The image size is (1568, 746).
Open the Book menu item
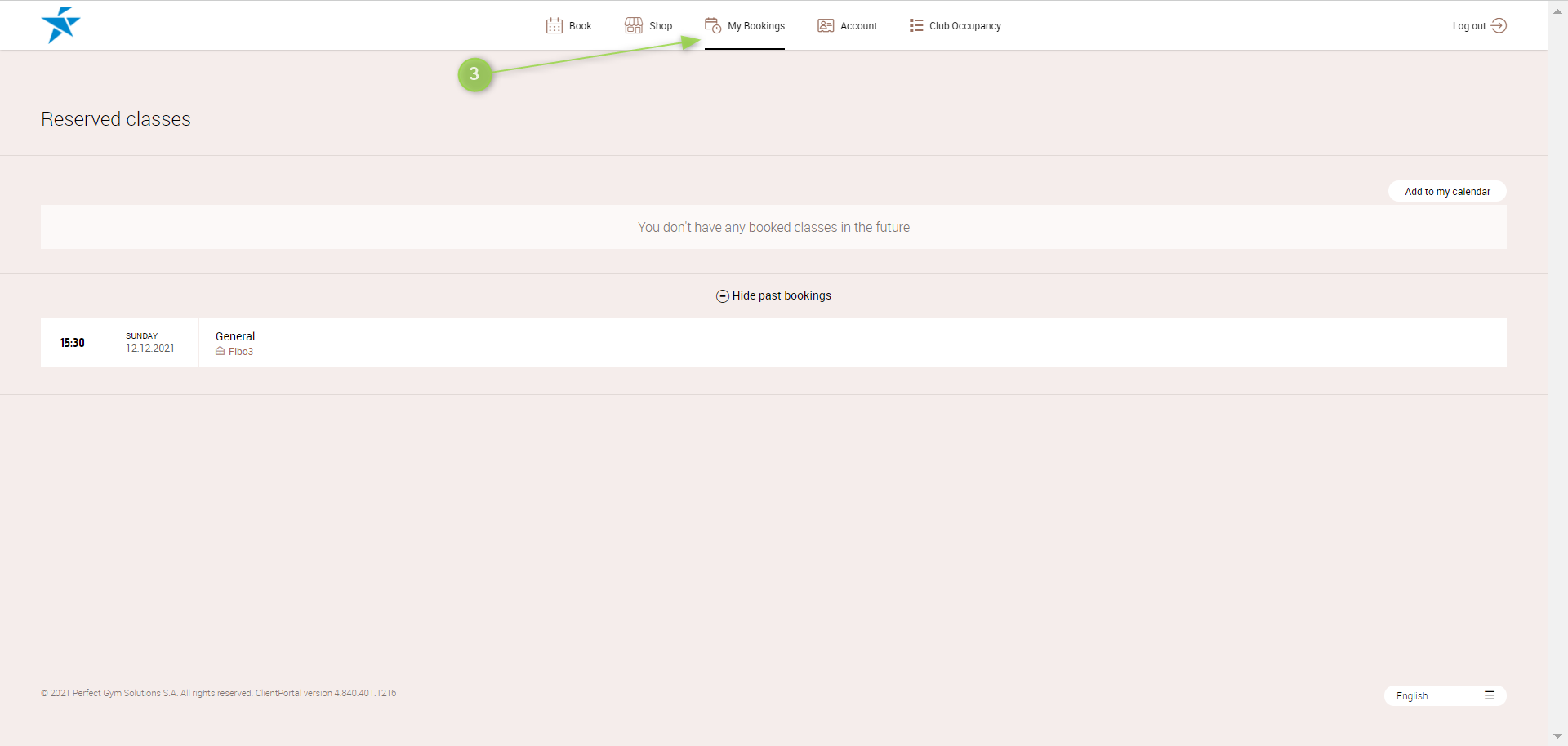pyautogui.click(x=581, y=26)
